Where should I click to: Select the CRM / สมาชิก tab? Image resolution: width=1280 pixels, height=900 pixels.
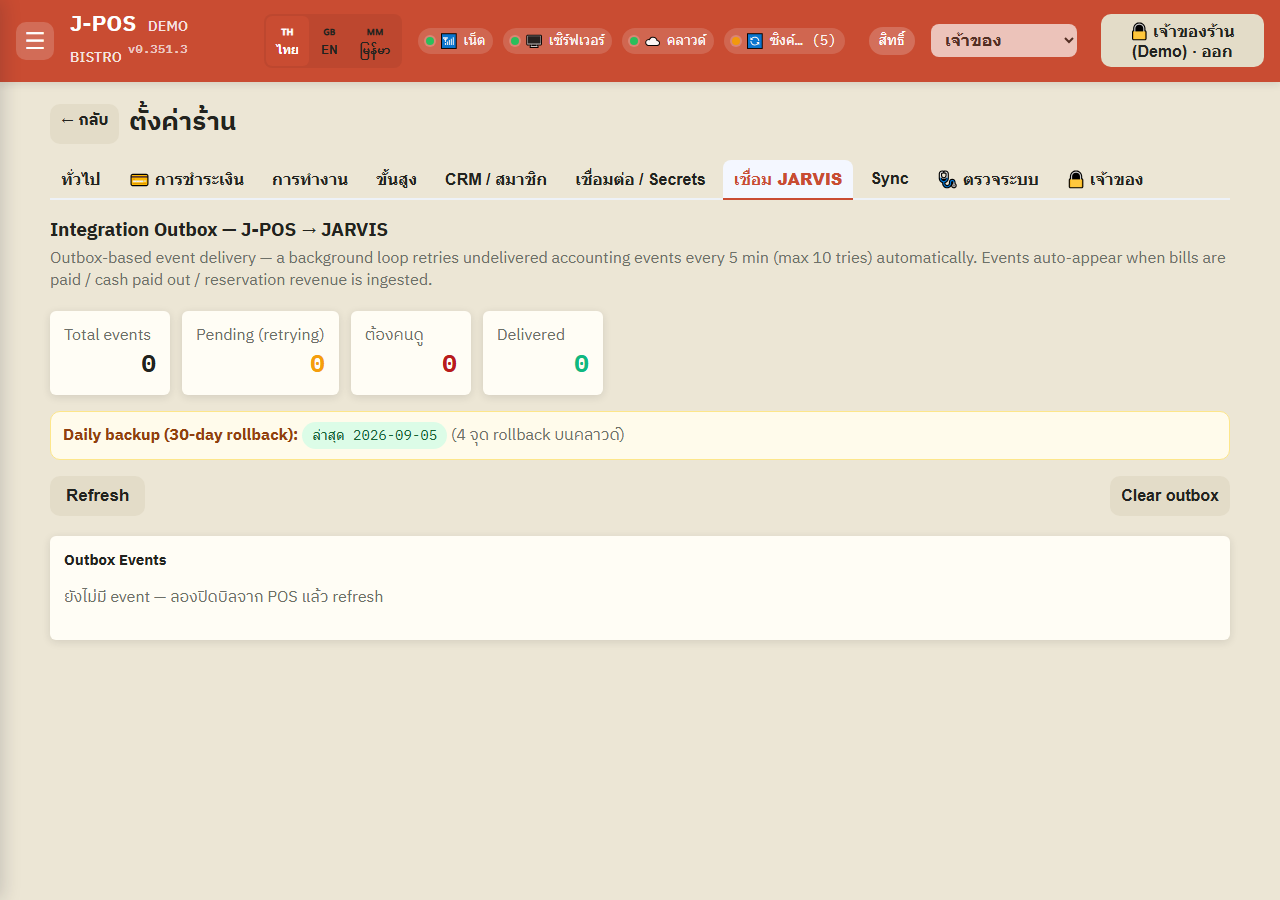[496, 180]
